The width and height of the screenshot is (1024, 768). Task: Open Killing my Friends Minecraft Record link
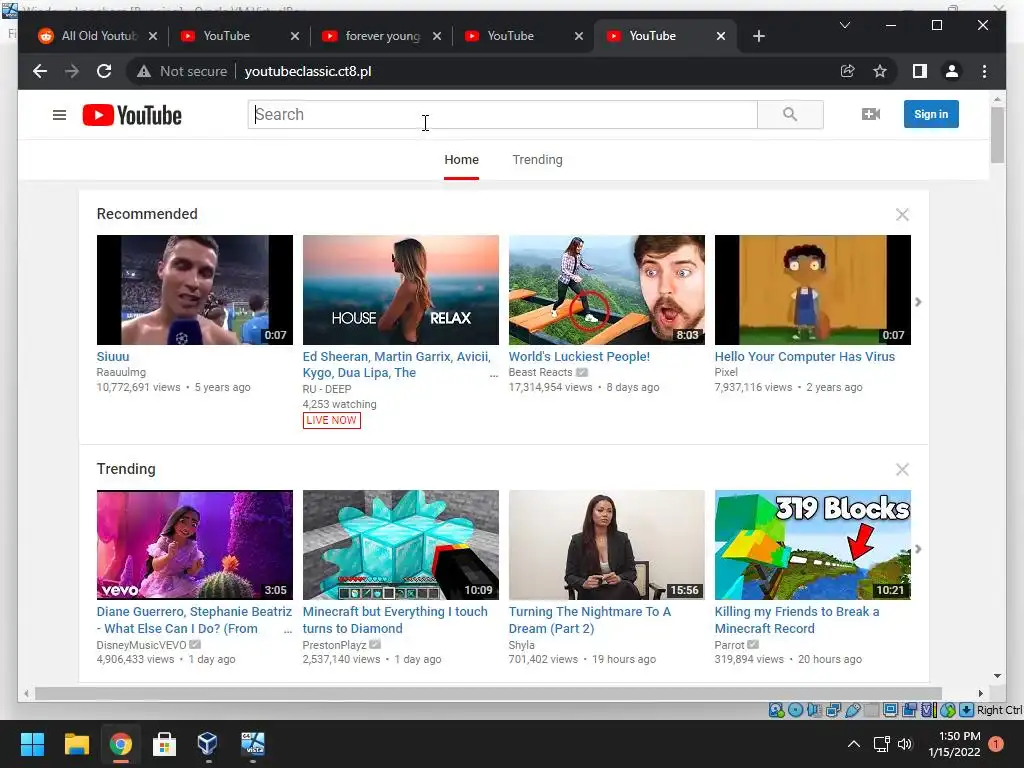point(797,620)
